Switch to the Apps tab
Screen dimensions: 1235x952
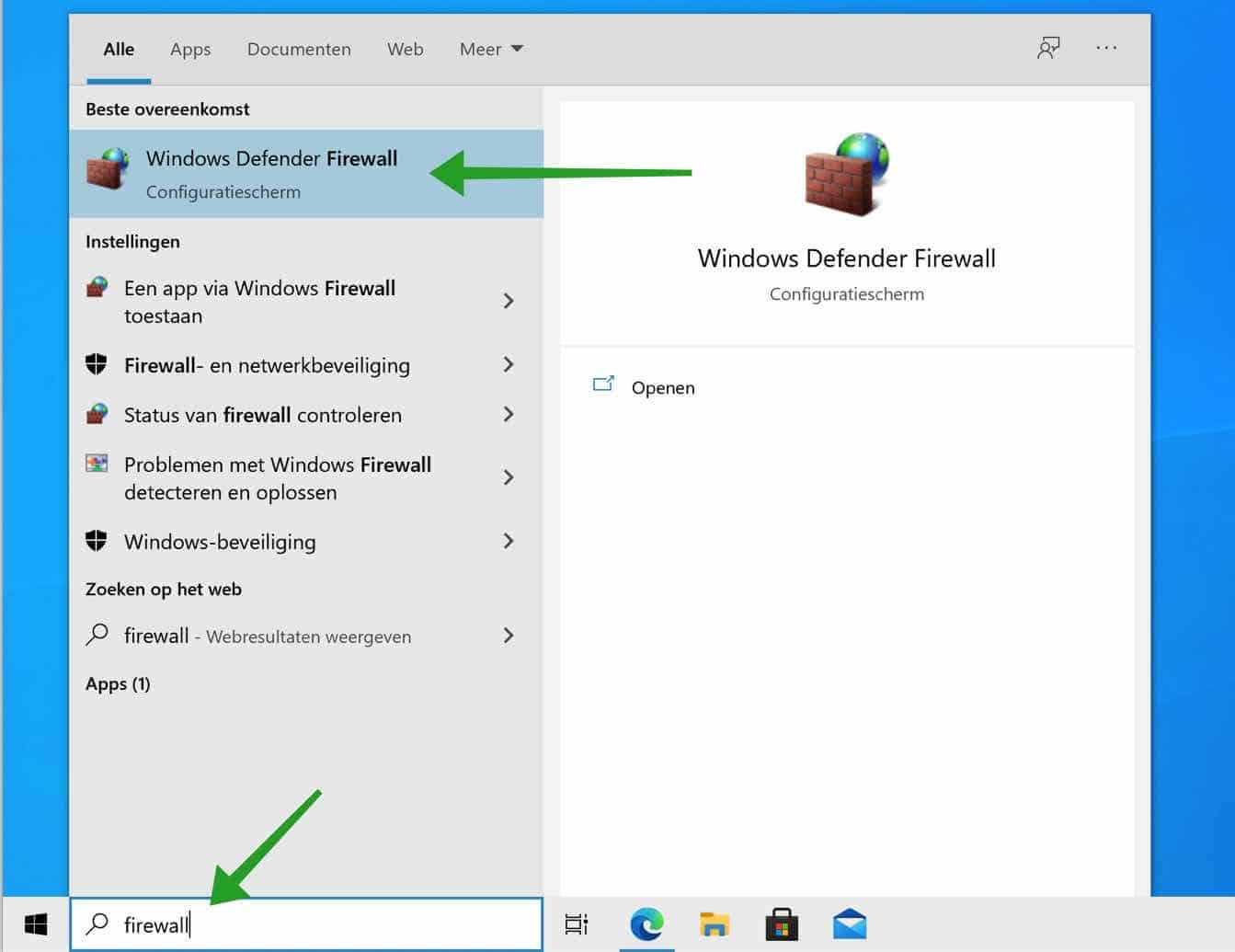(190, 49)
